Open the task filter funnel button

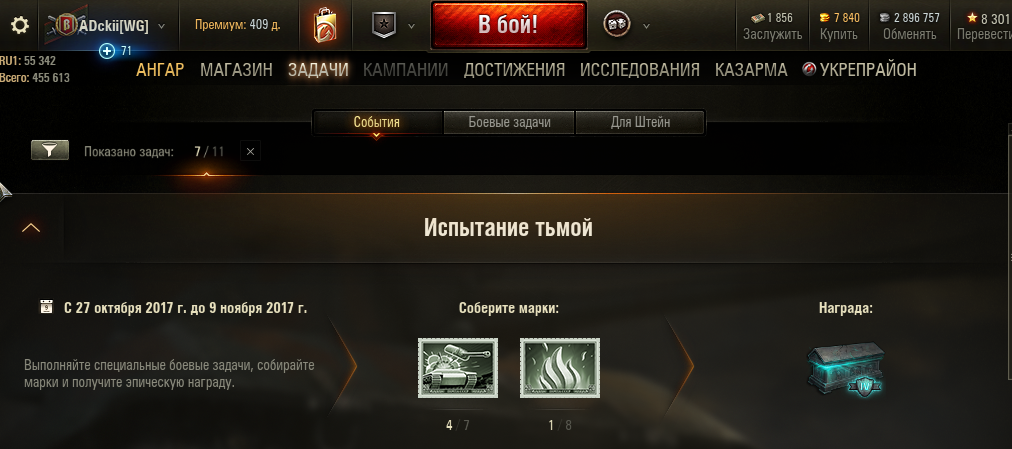tap(50, 151)
